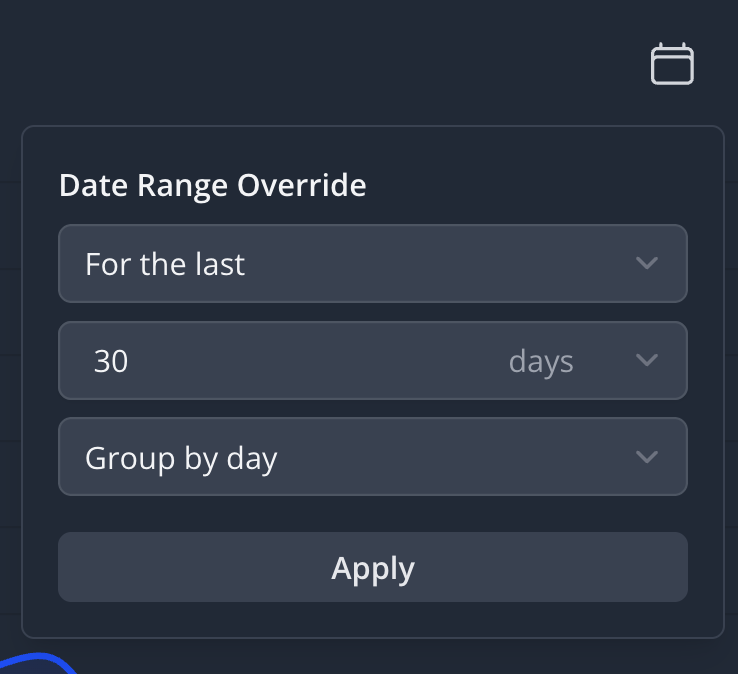Click the chevron in the "For the last" field
The height and width of the screenshot is (674, 738).
point(647,264)
